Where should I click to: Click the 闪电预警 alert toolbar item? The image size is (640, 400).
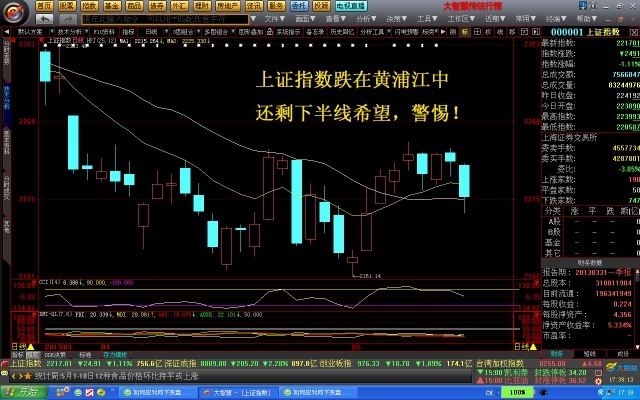tap(406, 32)
